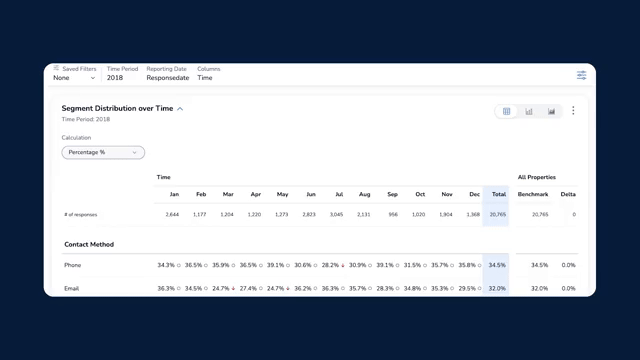Image resolution: width=640 pixels, height=360 pixels.
Task: Click the Email total value 32.0% in Total column
Action: [497, 289]
